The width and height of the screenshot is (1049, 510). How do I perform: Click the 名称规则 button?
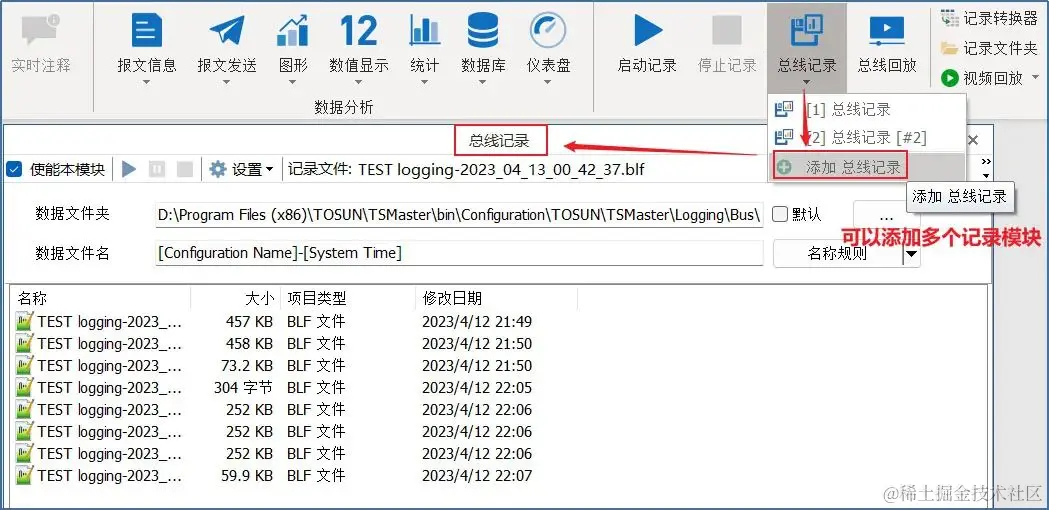pos(838,254)
